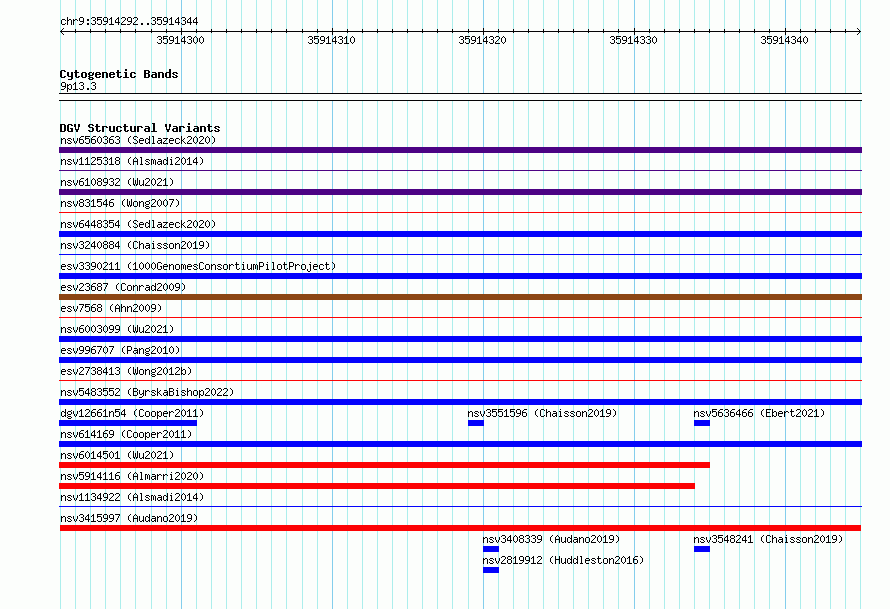
Task: Select the blue nsv6003099 feature bar
Action: pos(460,339)
